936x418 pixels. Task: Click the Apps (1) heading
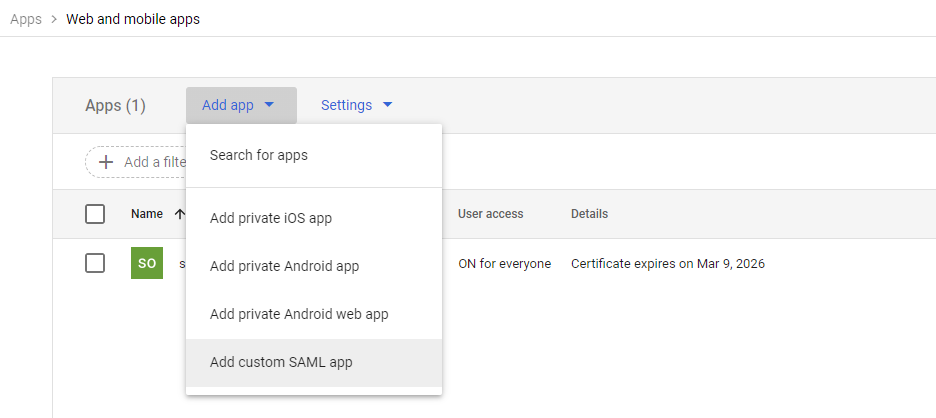point(115,106)
